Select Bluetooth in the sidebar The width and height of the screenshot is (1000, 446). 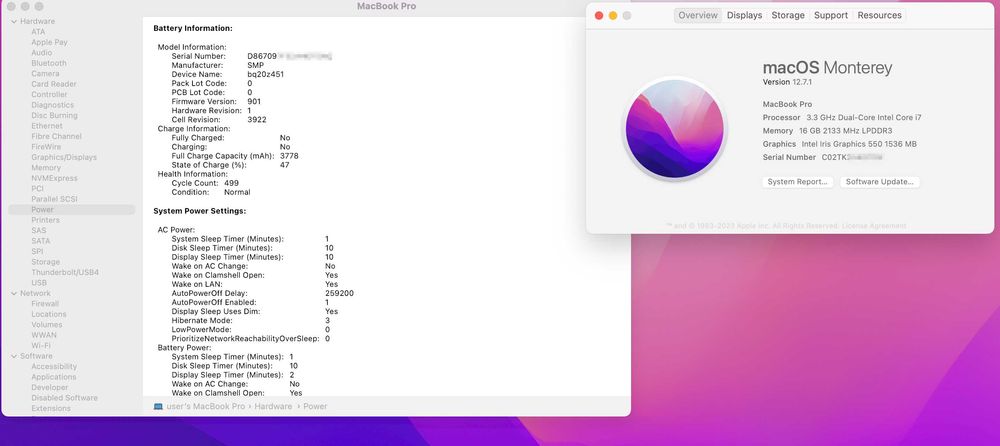click(x=48, y=63)
